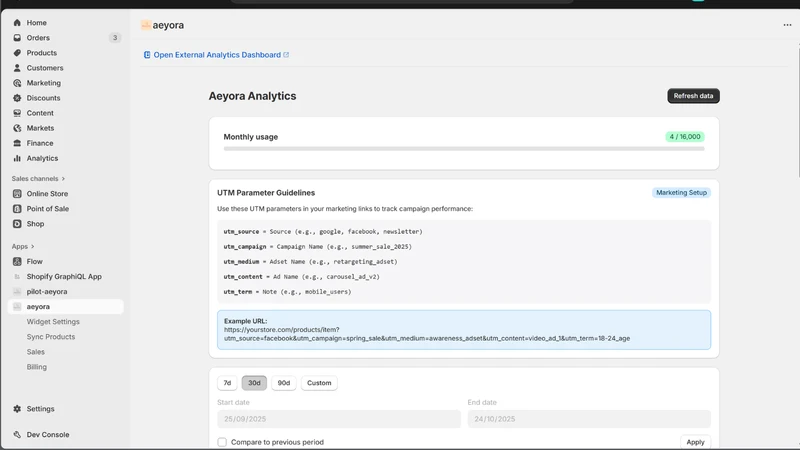Image resolution: width=800 pixels, height=450 pixels.
Task: Click the utm_campaign guideline line
Action: 317,246
